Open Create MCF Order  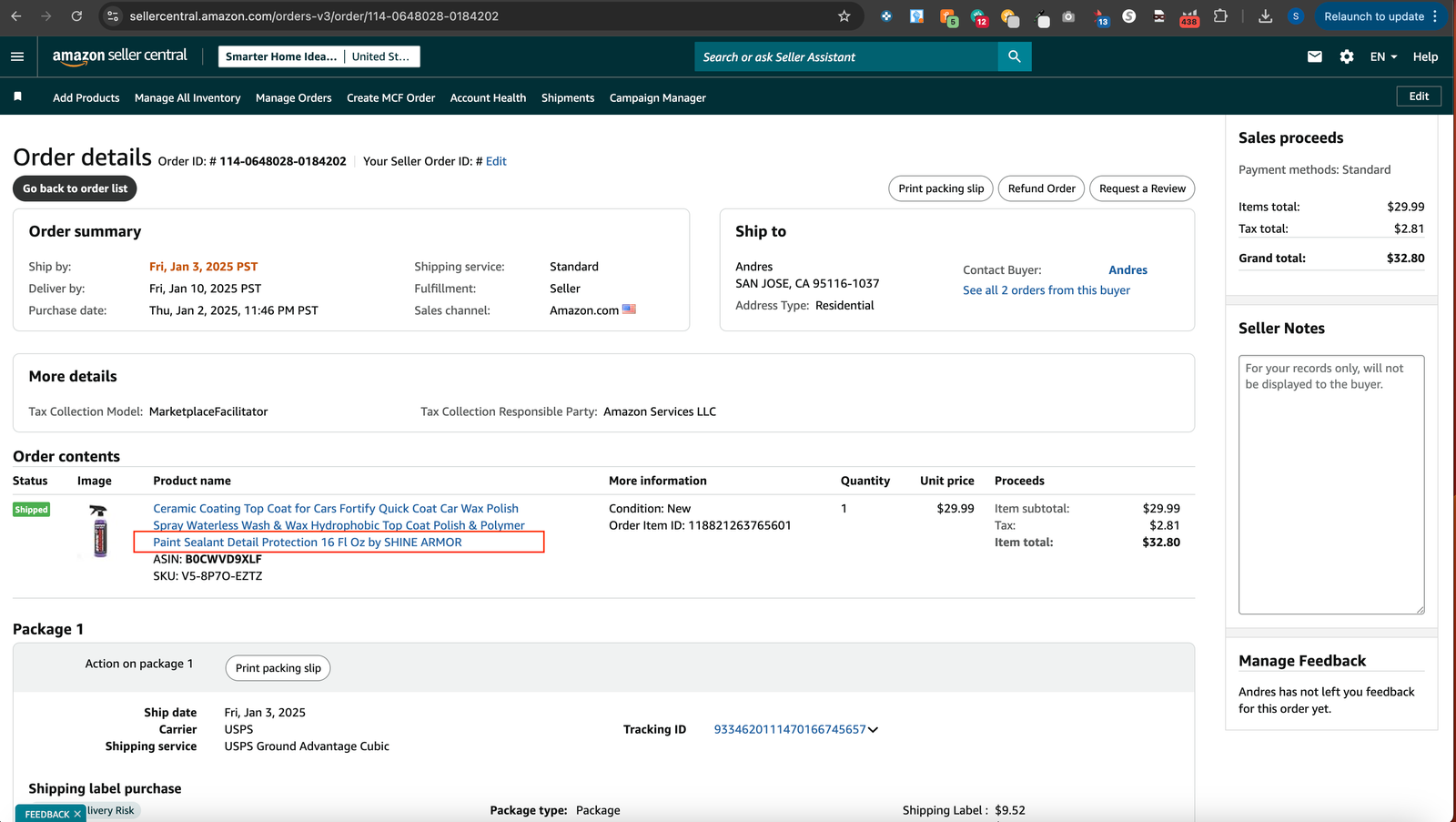pos(391,97)
